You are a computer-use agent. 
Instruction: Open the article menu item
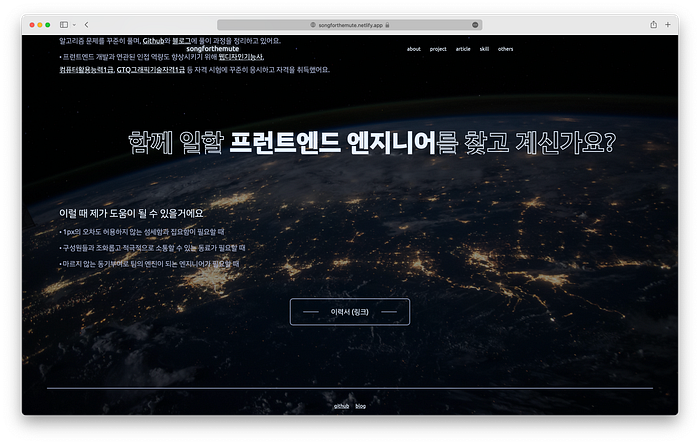(463, 49)
